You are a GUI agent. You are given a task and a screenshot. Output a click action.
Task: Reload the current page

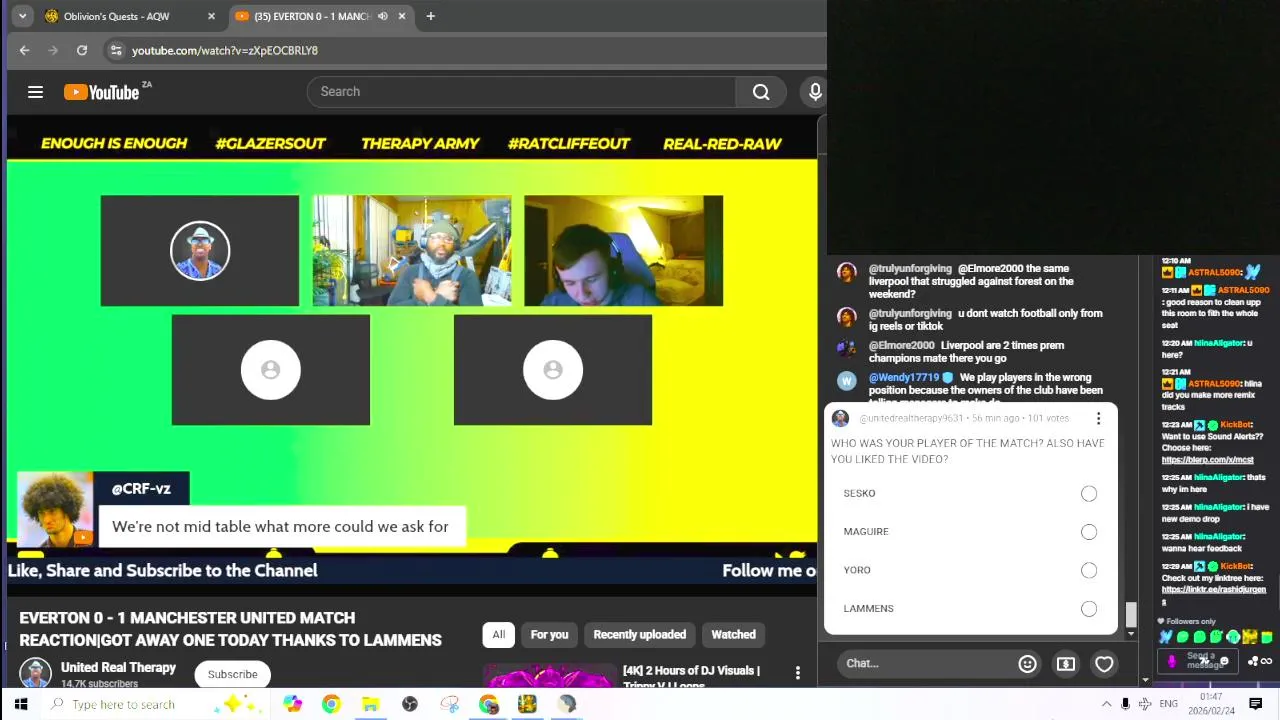(82, 50)
